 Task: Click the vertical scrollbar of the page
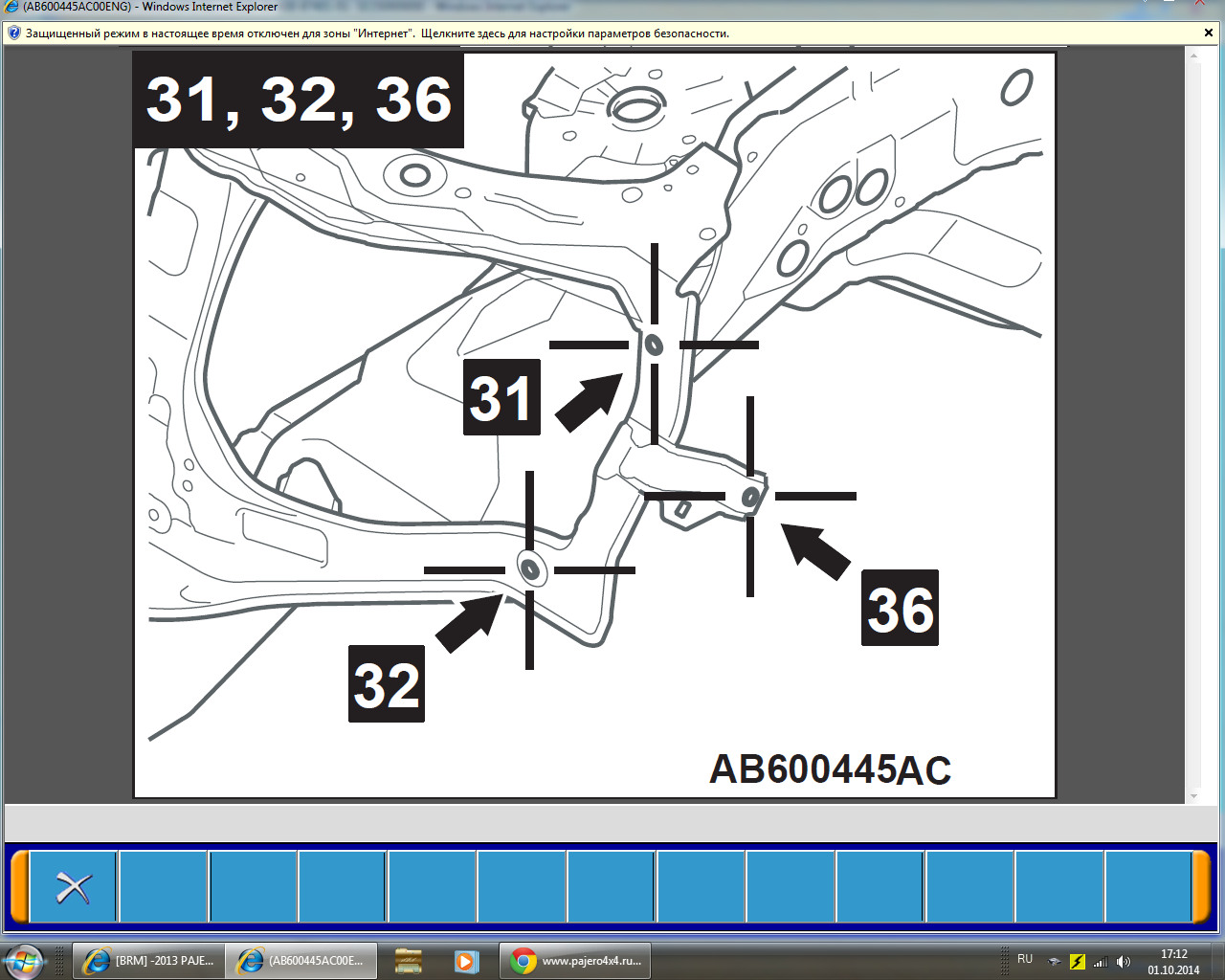pos(1193,425)
